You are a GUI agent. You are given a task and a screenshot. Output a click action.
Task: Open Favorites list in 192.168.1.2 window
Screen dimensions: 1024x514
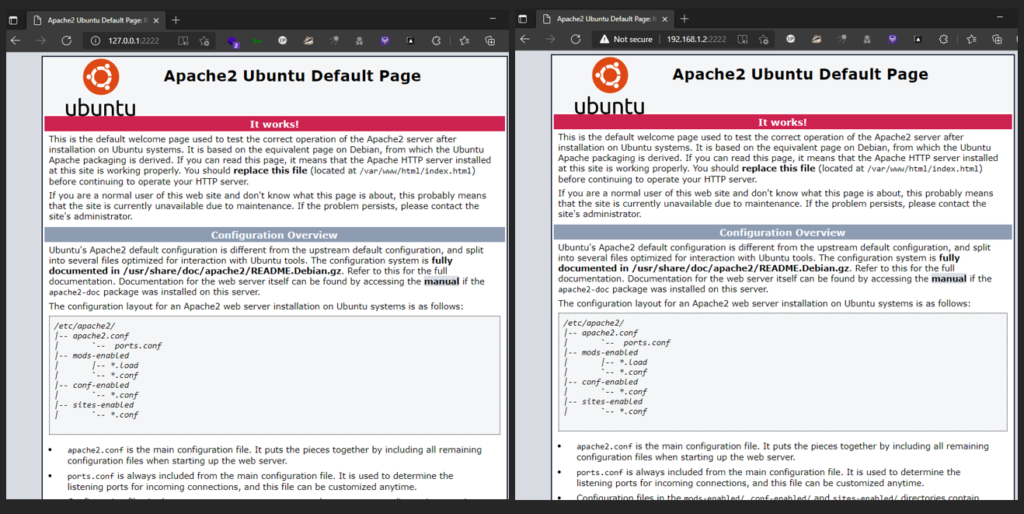972,39
